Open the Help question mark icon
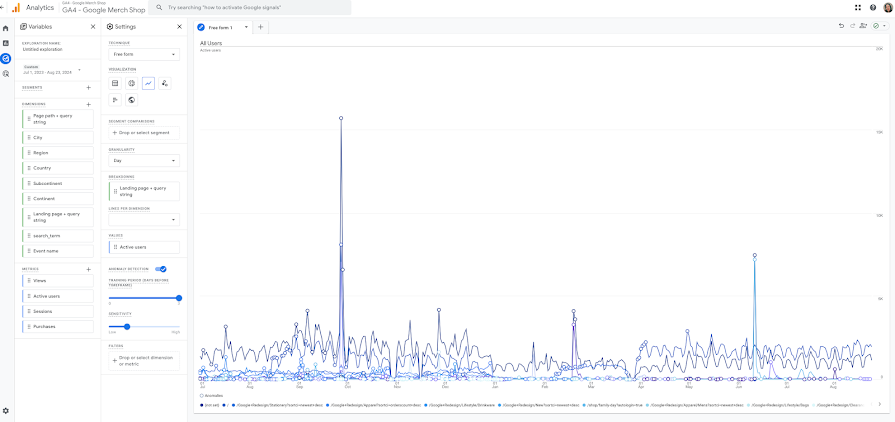Viewport: 895px width, 422px height. [x=873, y=7]
